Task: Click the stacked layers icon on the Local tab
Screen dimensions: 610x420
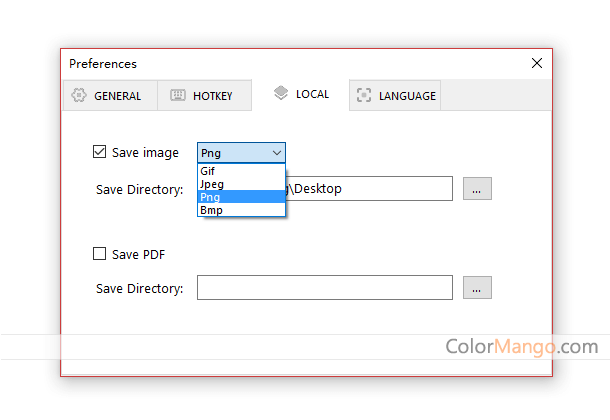Action: pyautogui.click(x=281, y=93)
